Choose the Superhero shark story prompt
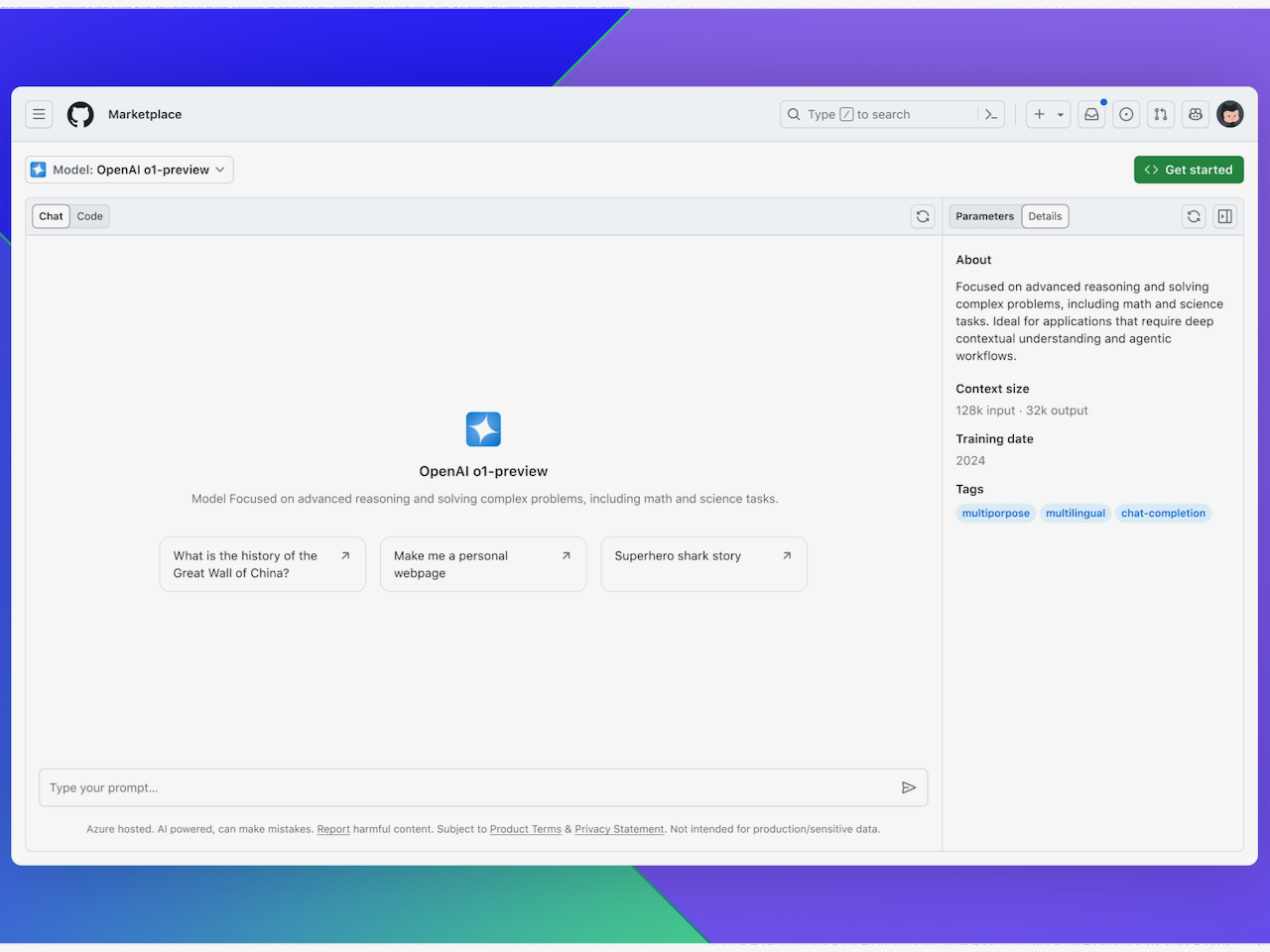 tap(704, 564)
